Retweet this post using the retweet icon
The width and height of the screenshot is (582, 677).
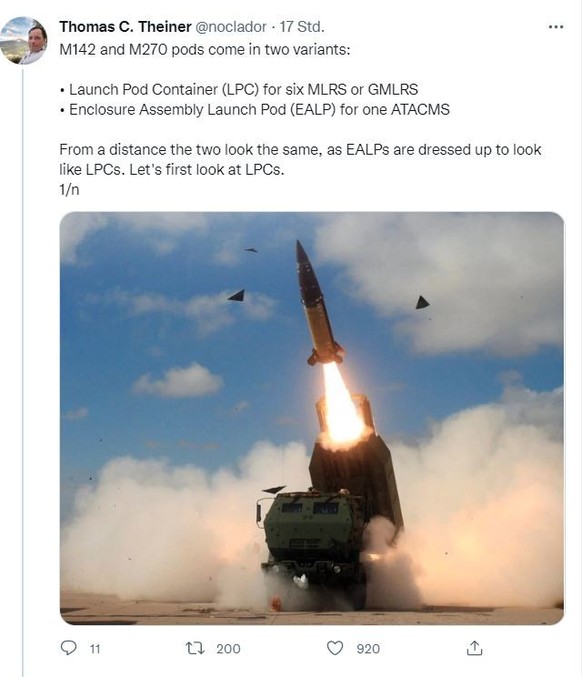pos(195,648)
